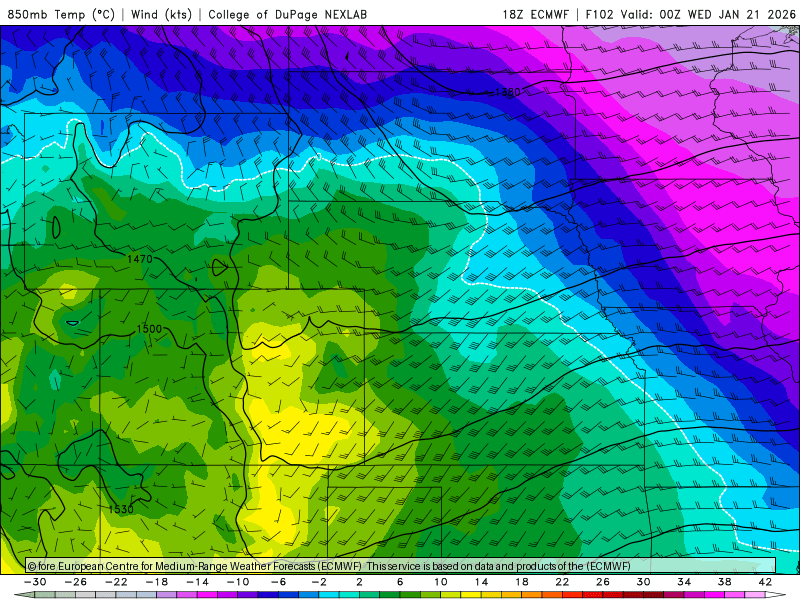800x600 pixels.
Task: Click the positive 2 color scale label
Action: (x=360, y=582)
